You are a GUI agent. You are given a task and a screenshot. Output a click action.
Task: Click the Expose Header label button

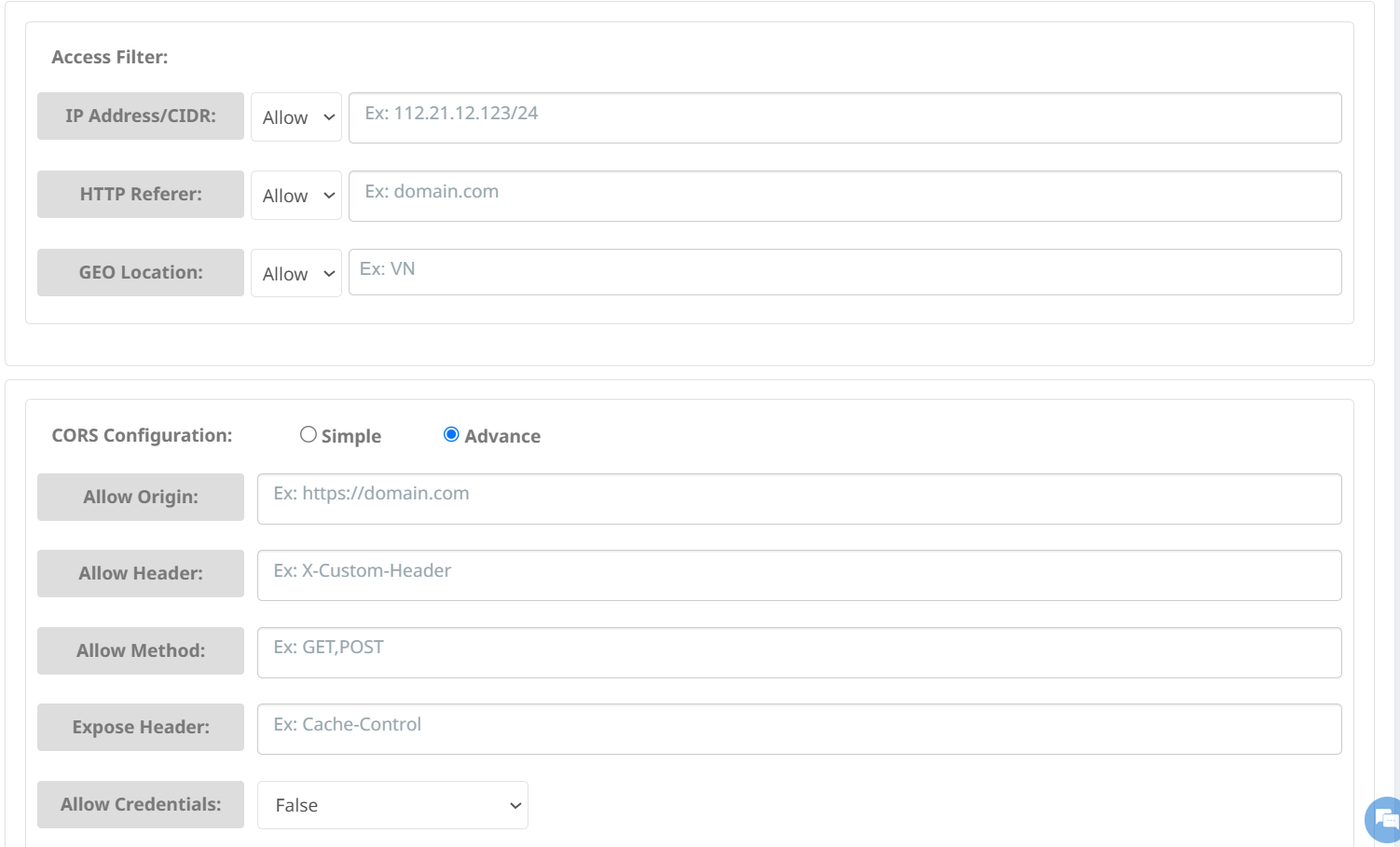[141, 728]
